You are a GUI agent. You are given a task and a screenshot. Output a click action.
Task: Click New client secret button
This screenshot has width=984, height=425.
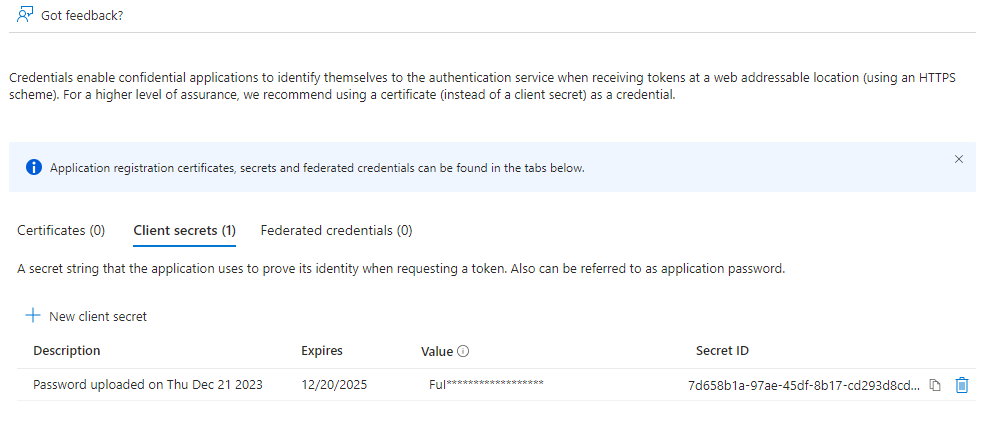[86, 316]
